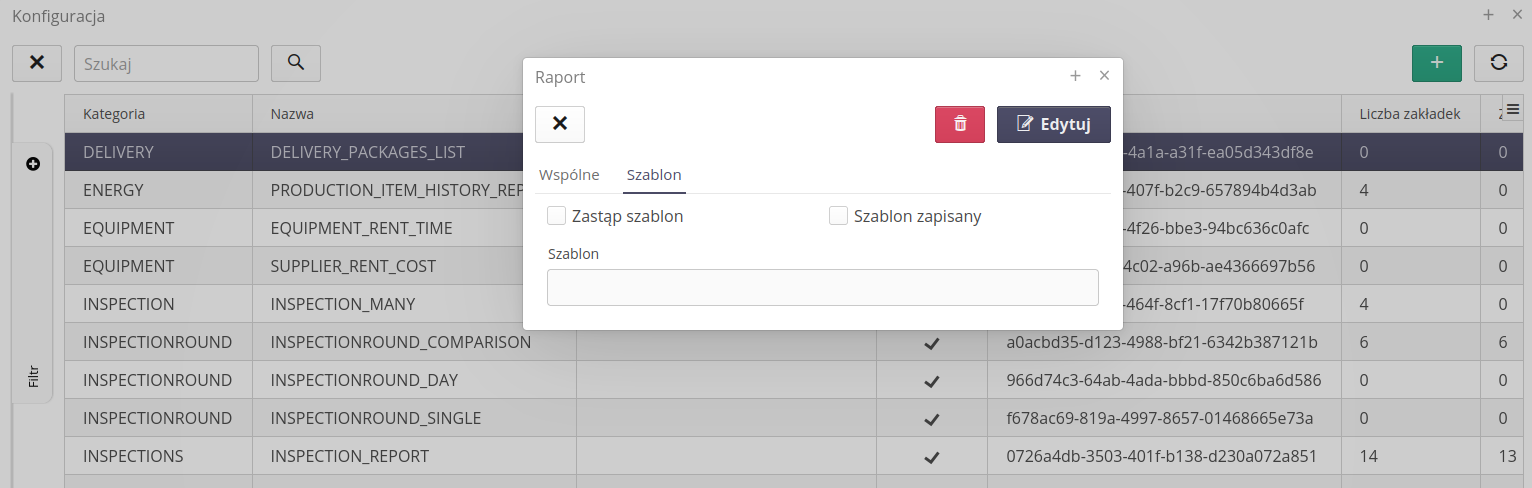
Task: Delete report with red trash button
Action: click(960, 124)
